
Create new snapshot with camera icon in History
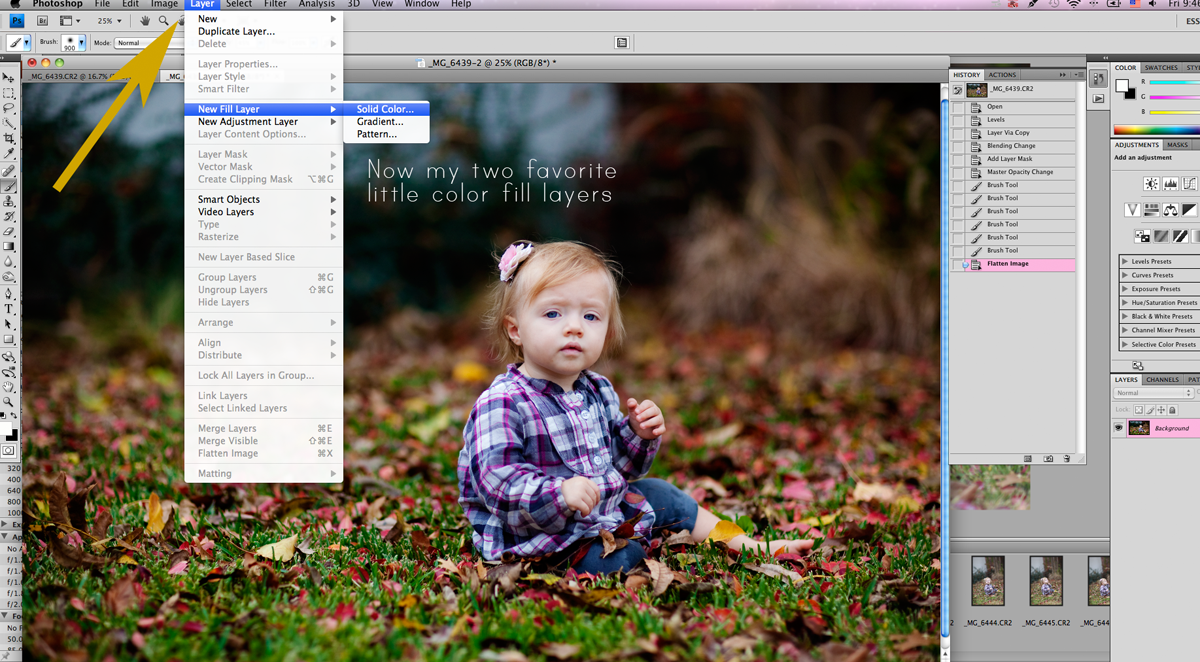(x=1048, y=459)
